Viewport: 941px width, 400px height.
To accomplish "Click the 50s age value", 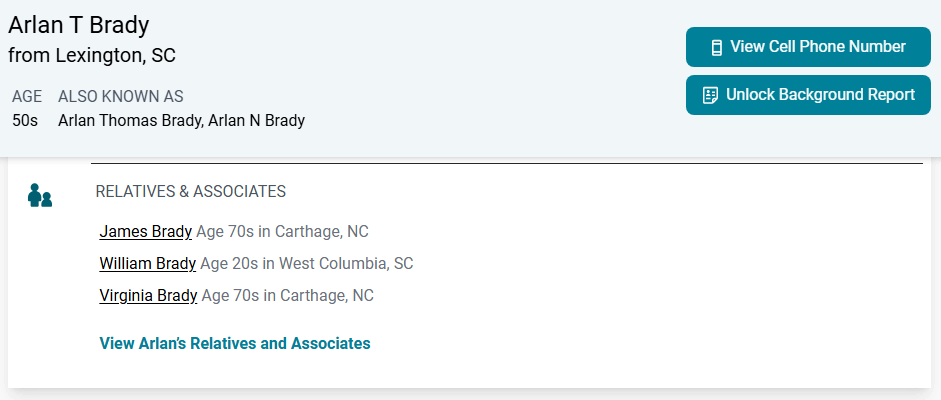I will point(25,121).
